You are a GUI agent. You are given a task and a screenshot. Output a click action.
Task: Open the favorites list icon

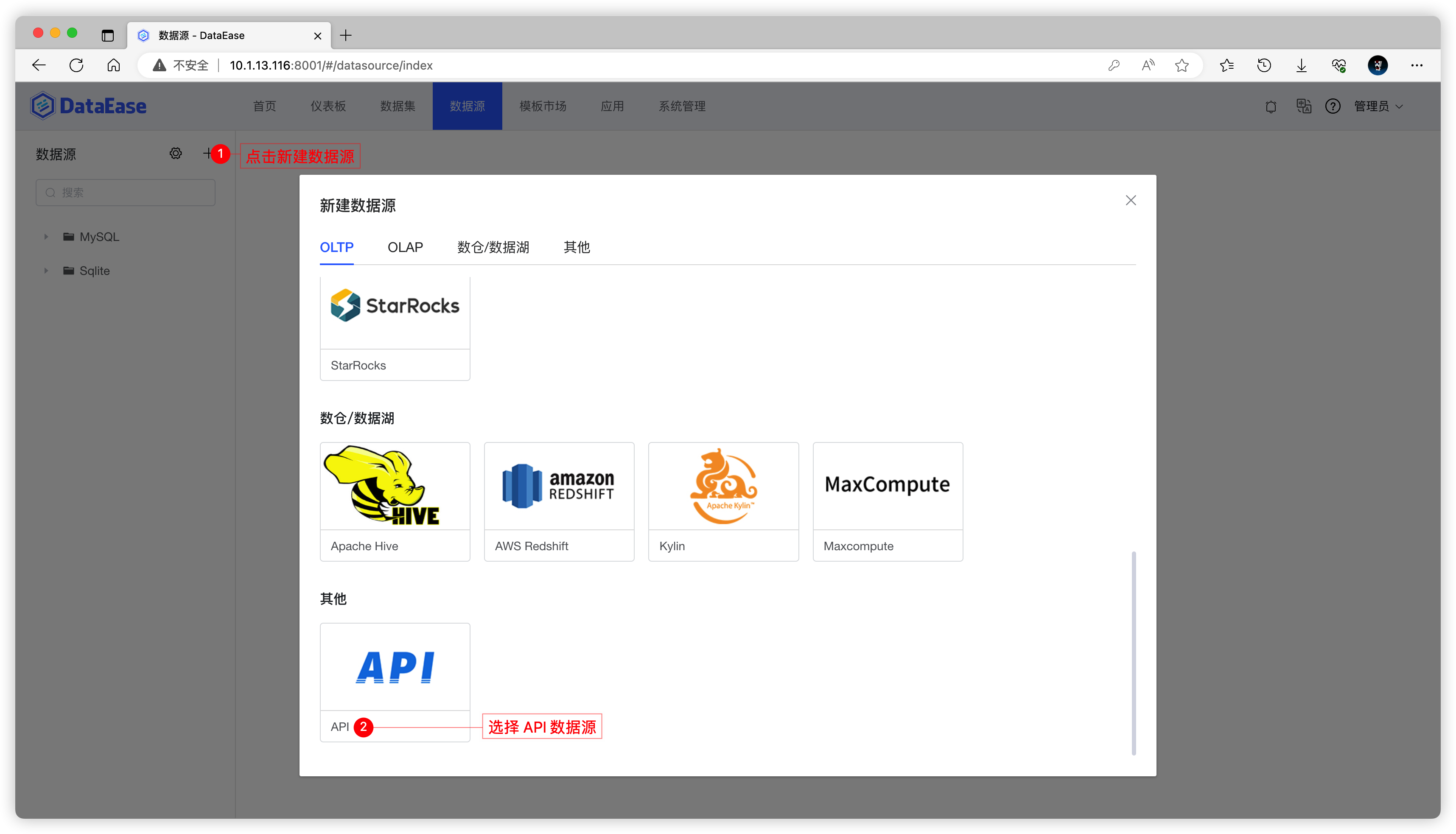[1226, 65]
